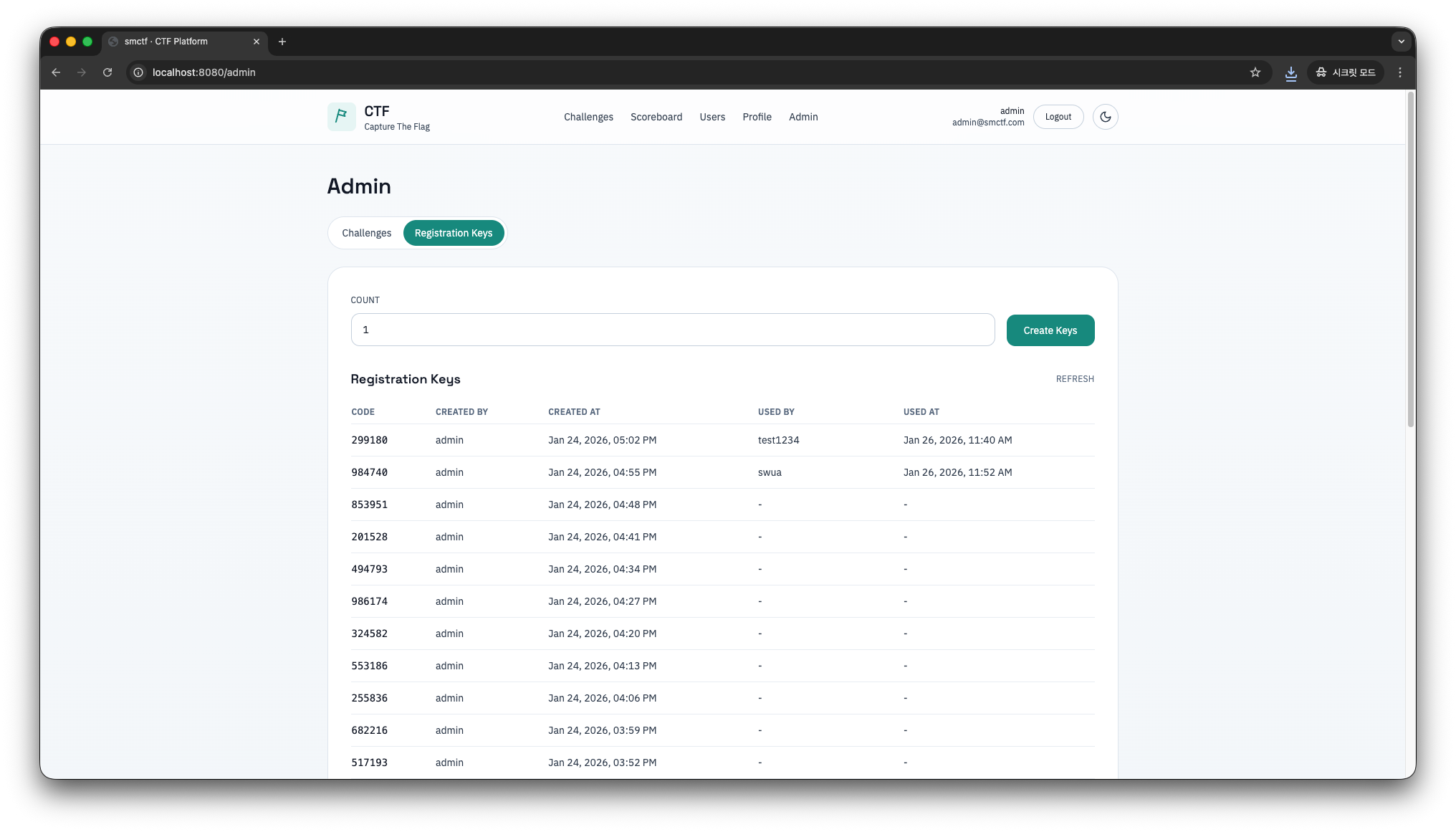Switch to Challenges admin tab
This screenshot has width=1456, height=832.
pos(366,233)
